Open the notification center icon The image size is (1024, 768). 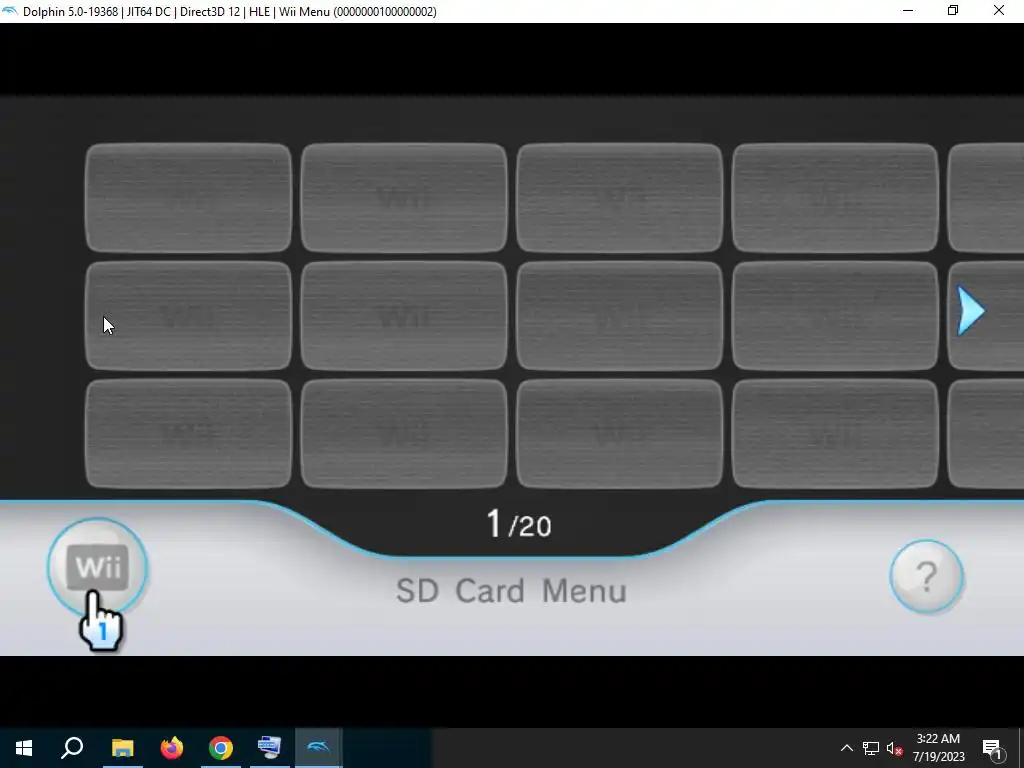993,748
